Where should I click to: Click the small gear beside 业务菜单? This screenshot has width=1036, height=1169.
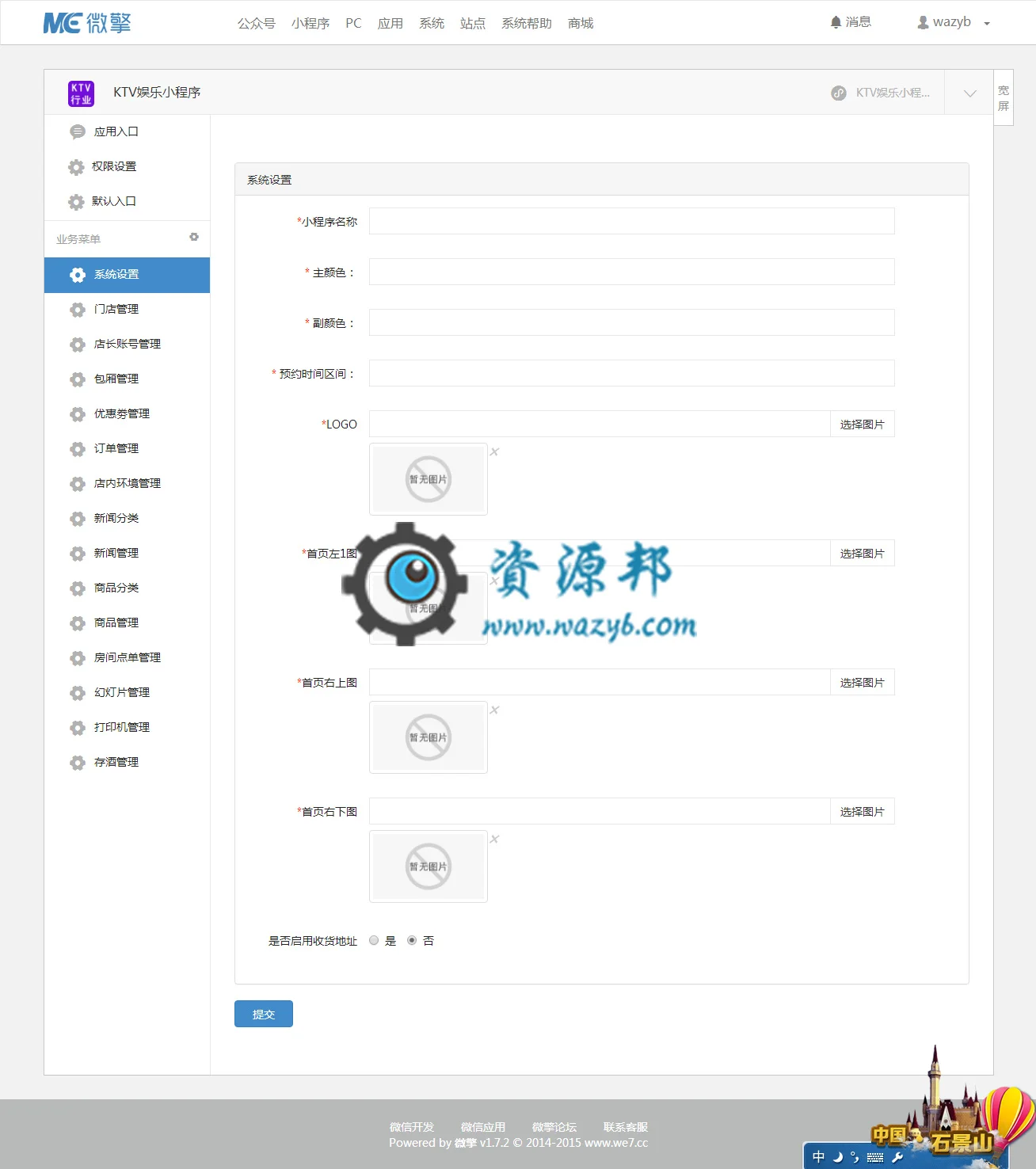coord(194,237)
